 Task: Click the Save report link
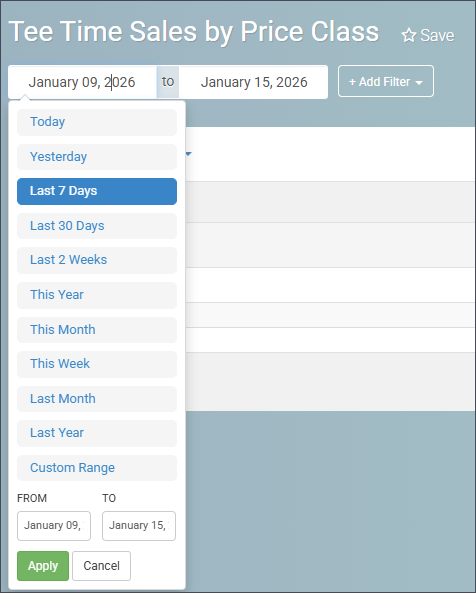[x=428, y=36]
